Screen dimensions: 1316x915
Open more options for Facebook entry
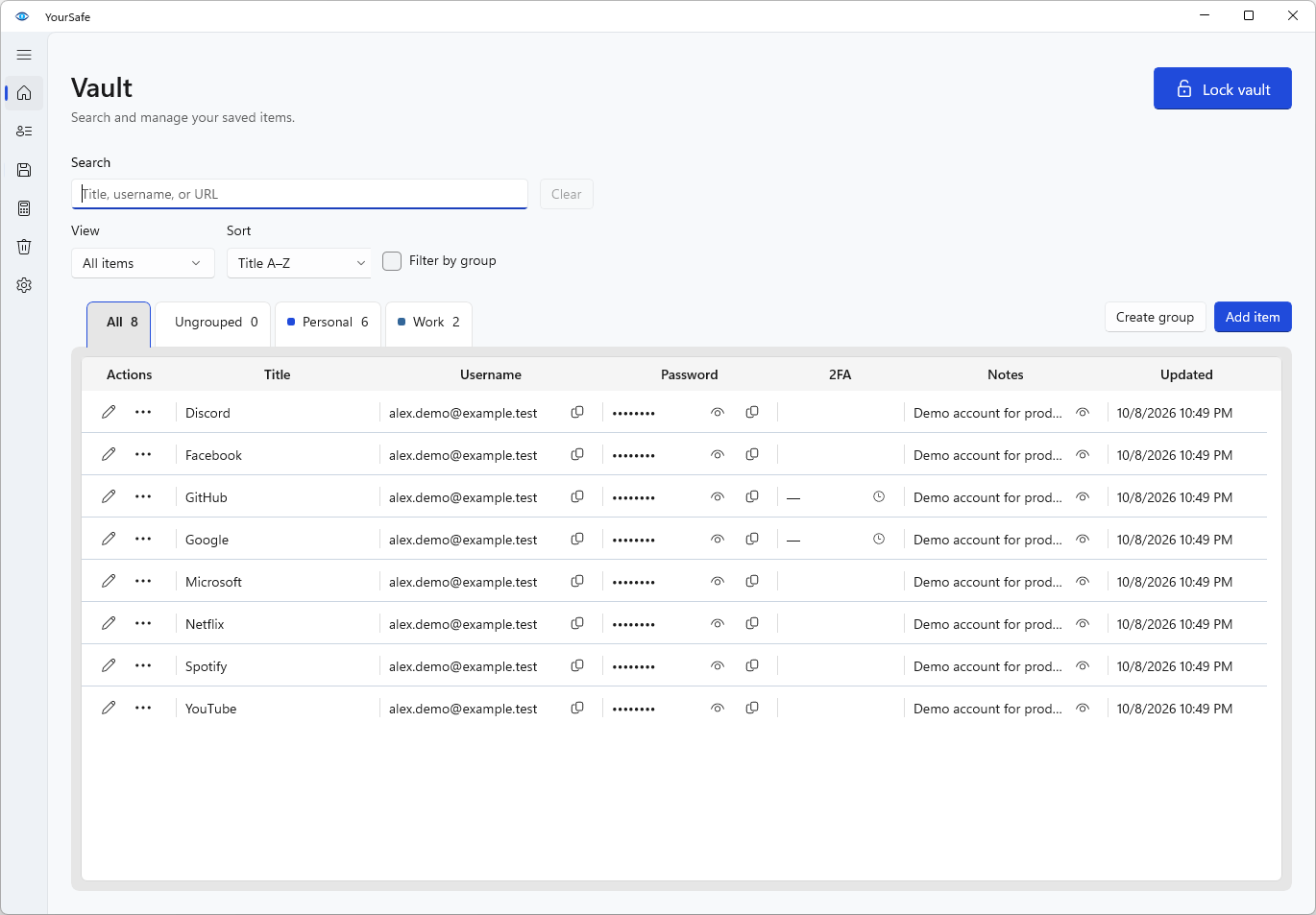(x=143, y=454)
